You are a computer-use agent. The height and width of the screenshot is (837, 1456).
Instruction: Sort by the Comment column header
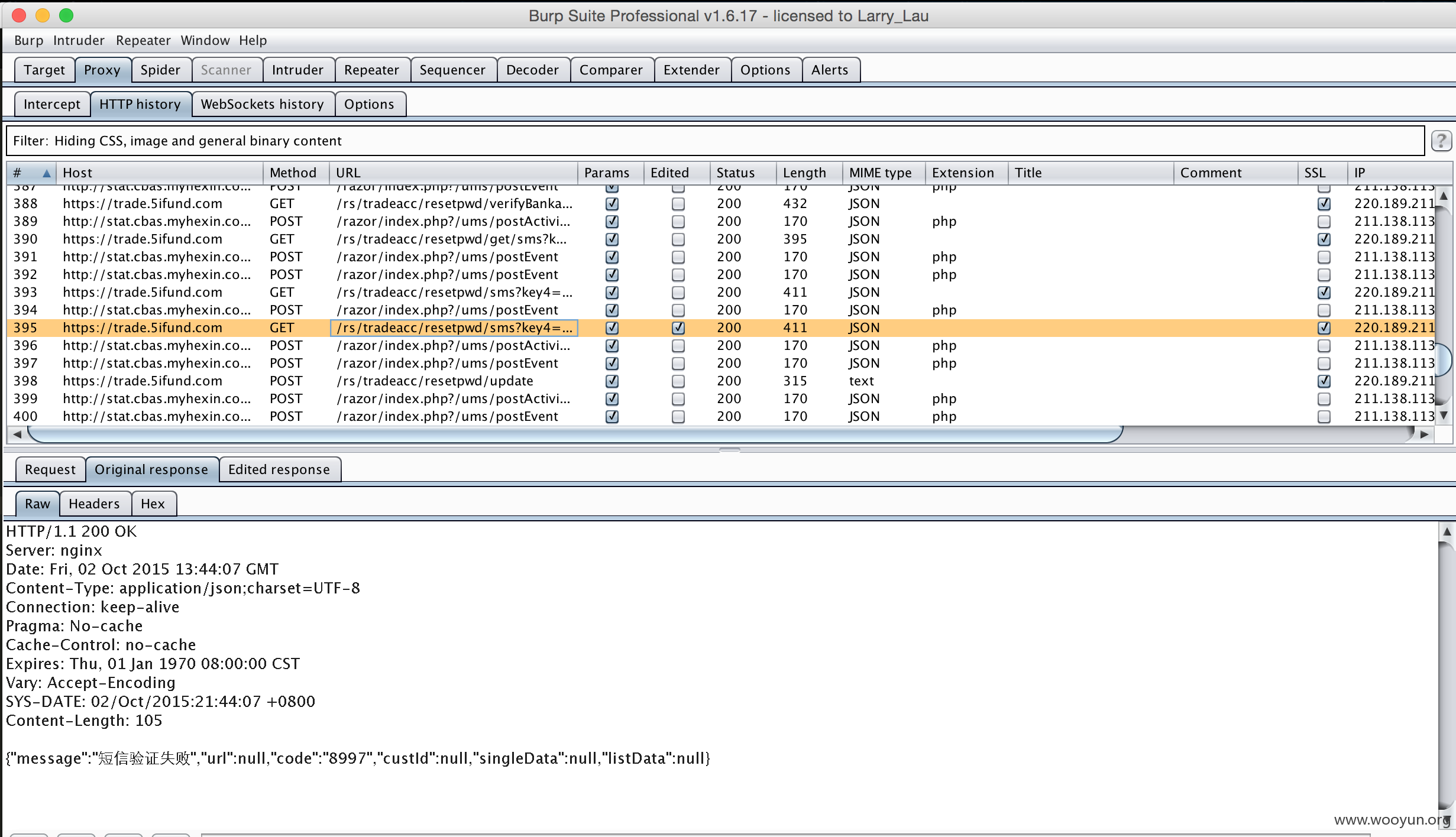1235,173
